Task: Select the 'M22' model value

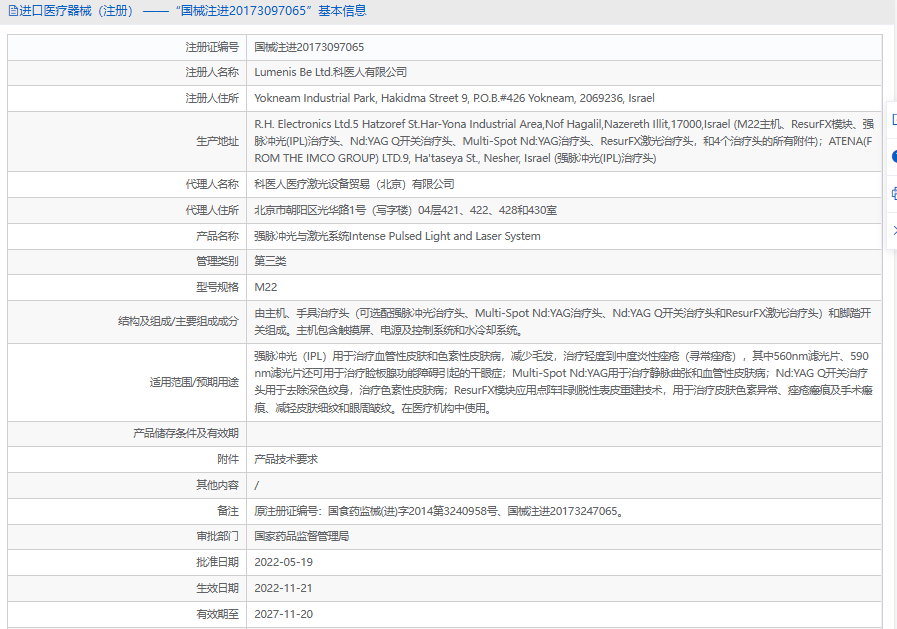Action: click(265, 286)
